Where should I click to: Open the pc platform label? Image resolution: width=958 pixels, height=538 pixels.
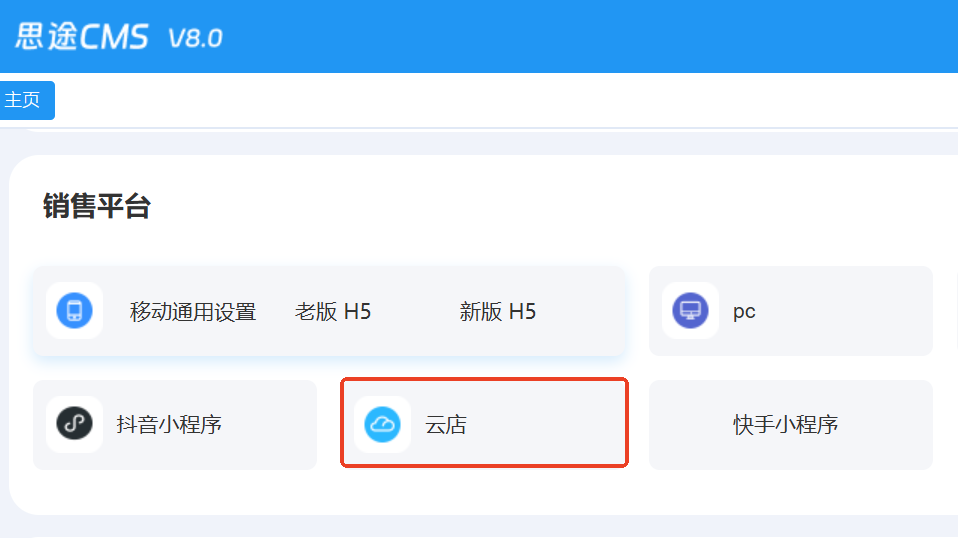click(x=744, y=312)
